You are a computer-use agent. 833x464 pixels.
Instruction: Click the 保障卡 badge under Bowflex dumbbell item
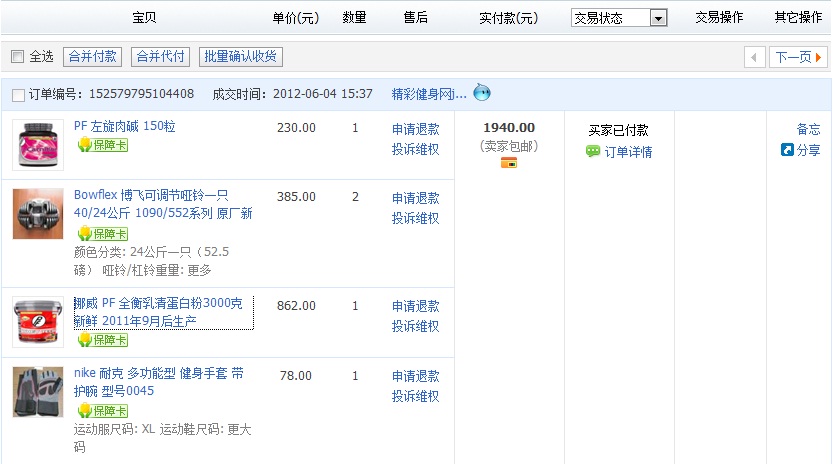103,233
